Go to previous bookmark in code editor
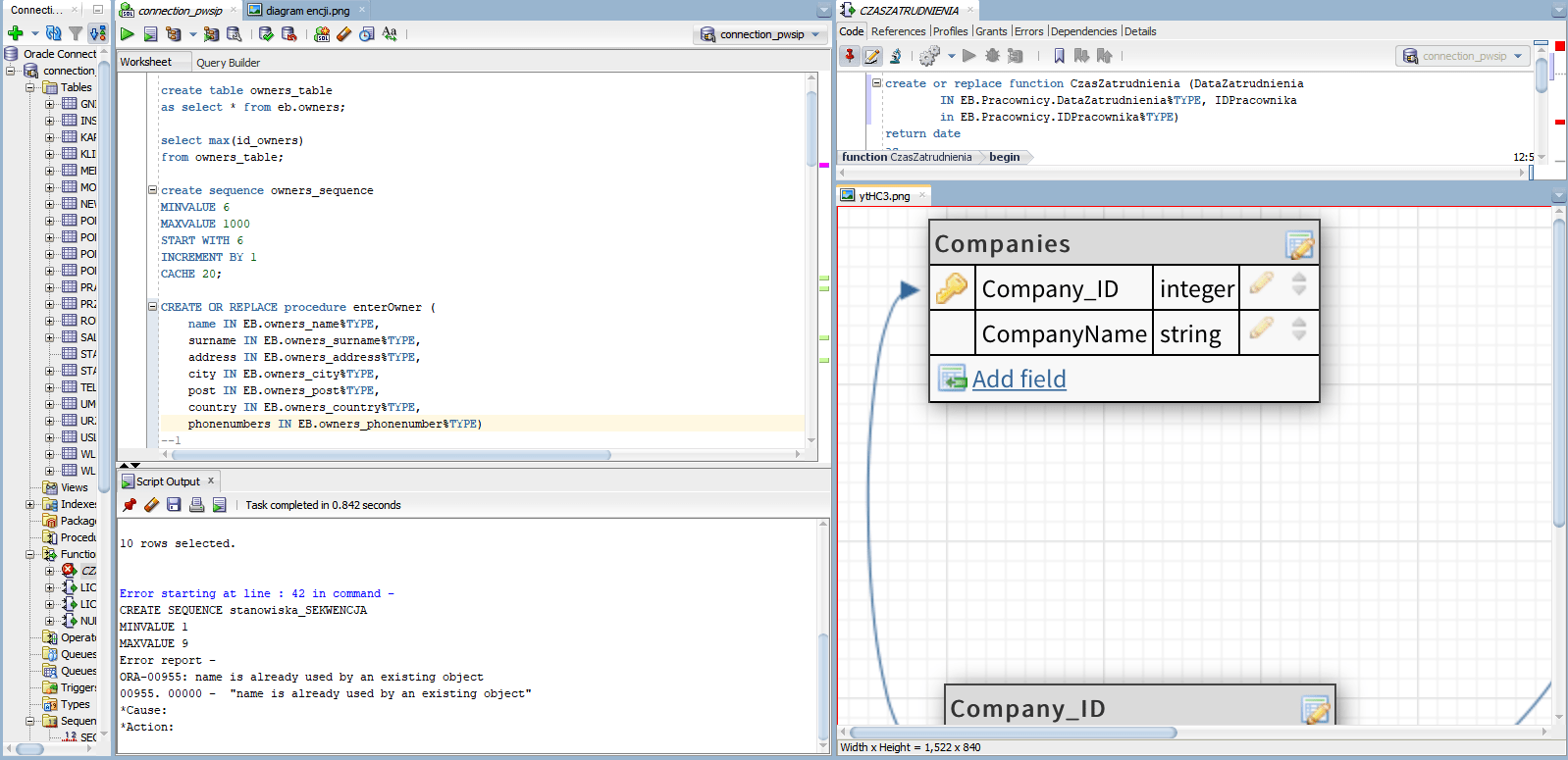 (x=1105, y=56)
